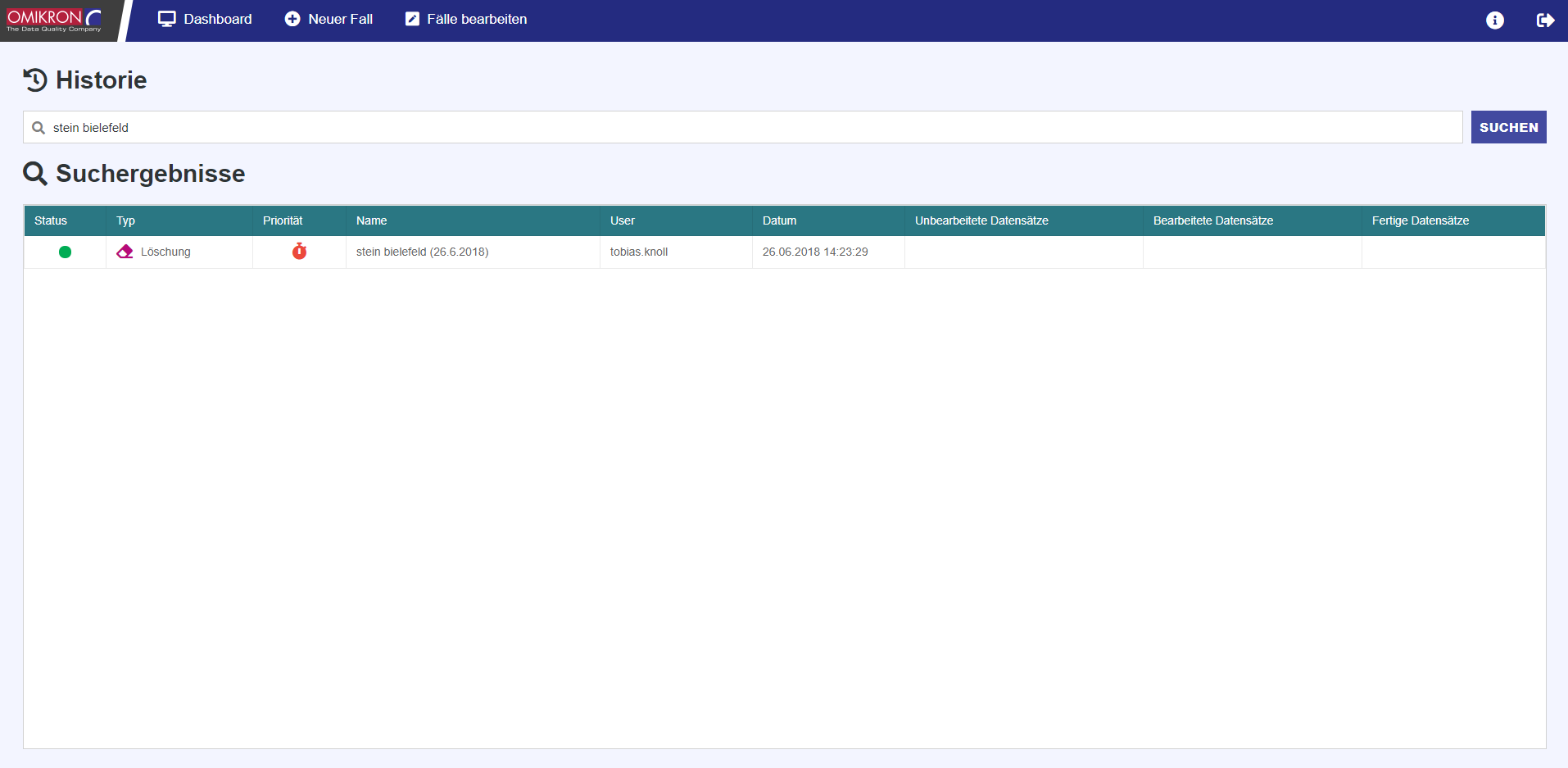Click the green status dot

point(65,252)
